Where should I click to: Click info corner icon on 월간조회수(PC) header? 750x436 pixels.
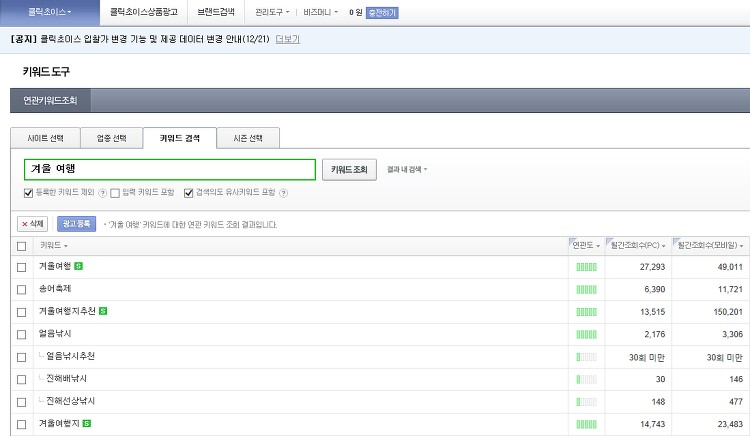(x=608, y=240)
